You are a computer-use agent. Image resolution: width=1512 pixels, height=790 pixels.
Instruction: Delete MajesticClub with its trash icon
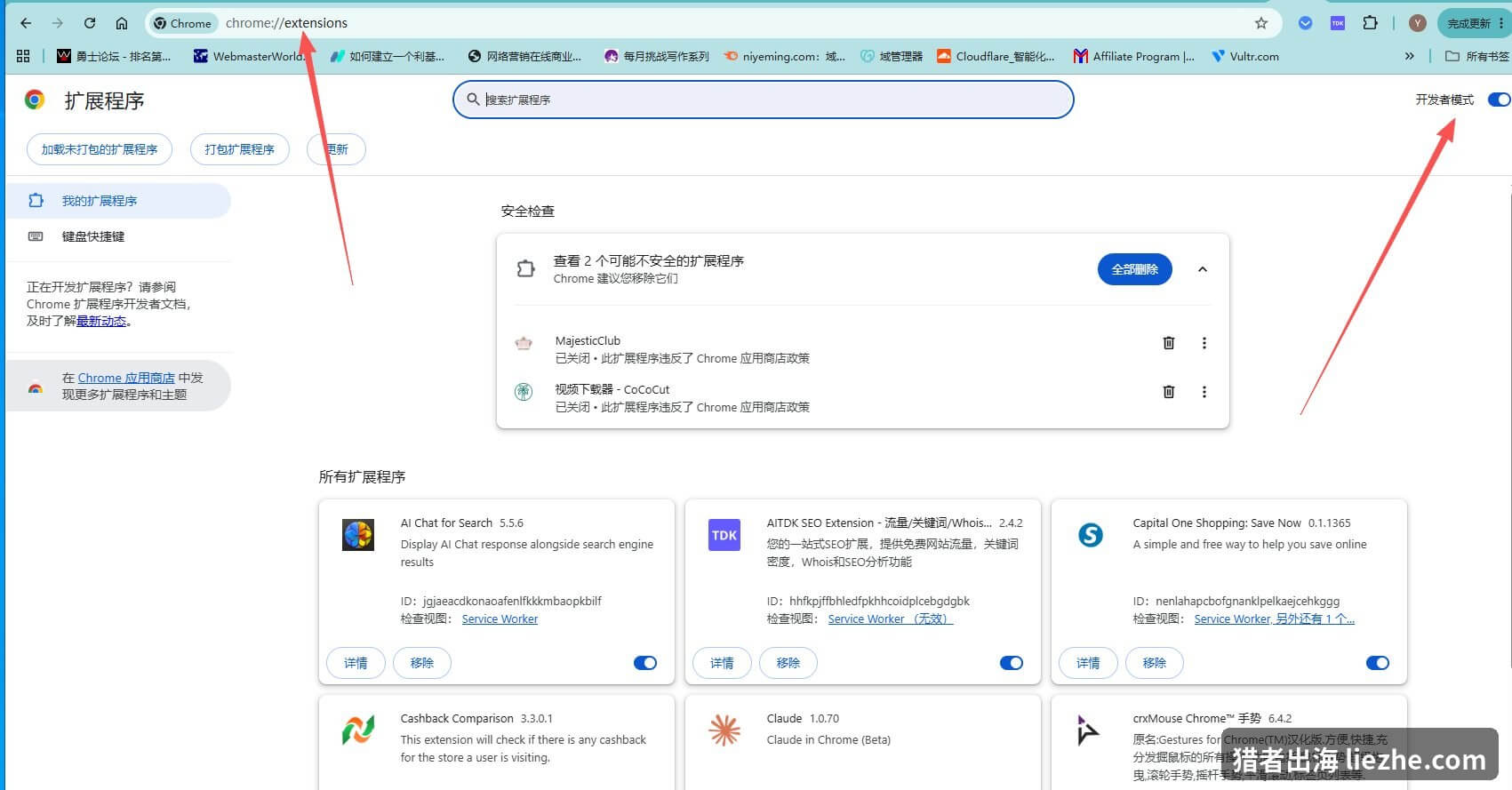click(x=1169, y=343)
